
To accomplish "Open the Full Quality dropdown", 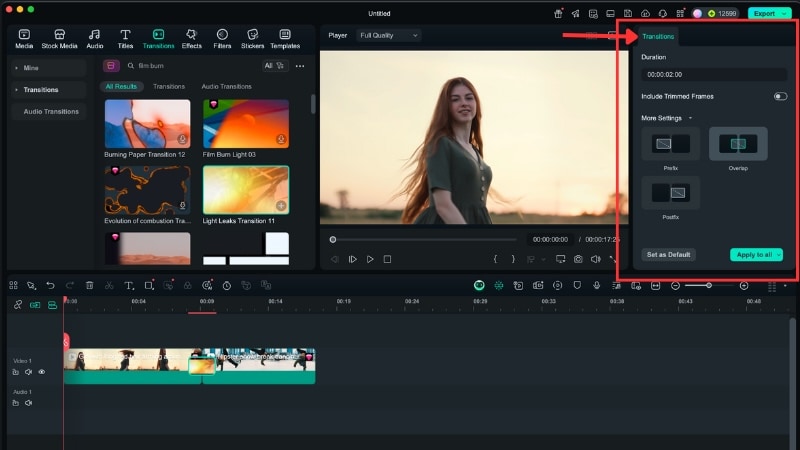I will click(388, 35).
